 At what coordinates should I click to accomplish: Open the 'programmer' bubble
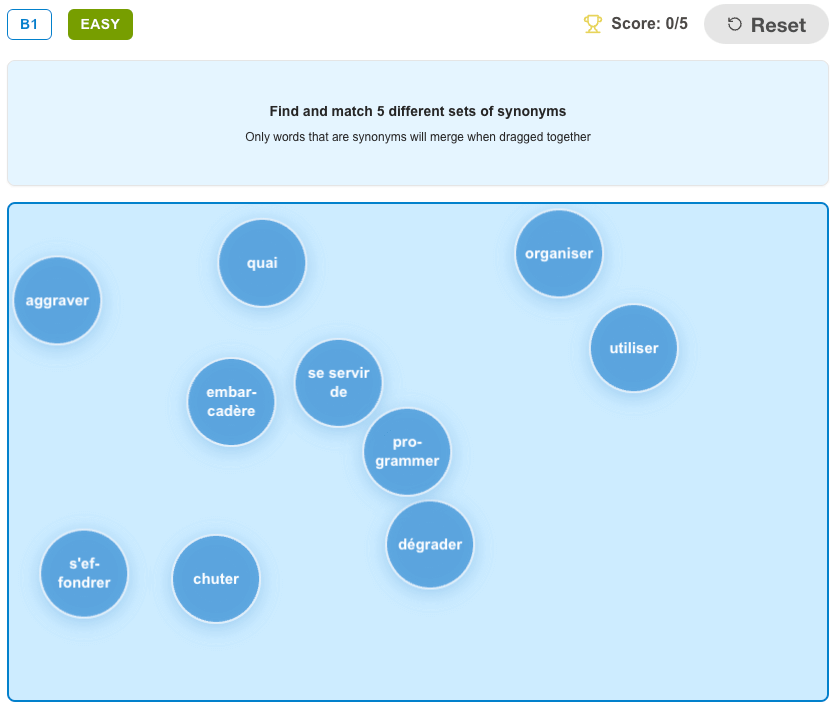pos(407,452)
